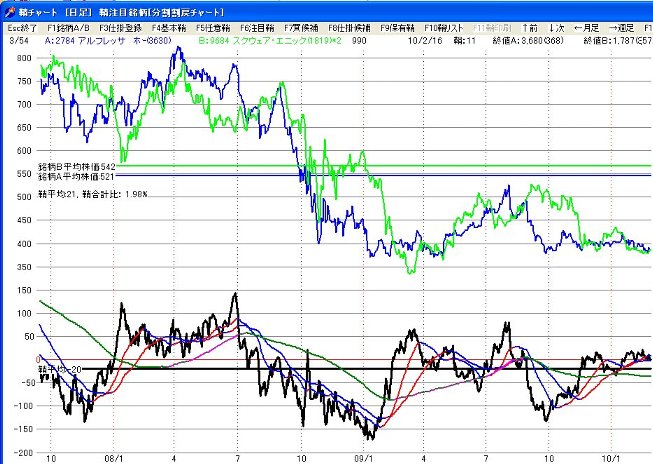
Task: Go to next pair with ↓次
Action: click(x=556, y=28)
